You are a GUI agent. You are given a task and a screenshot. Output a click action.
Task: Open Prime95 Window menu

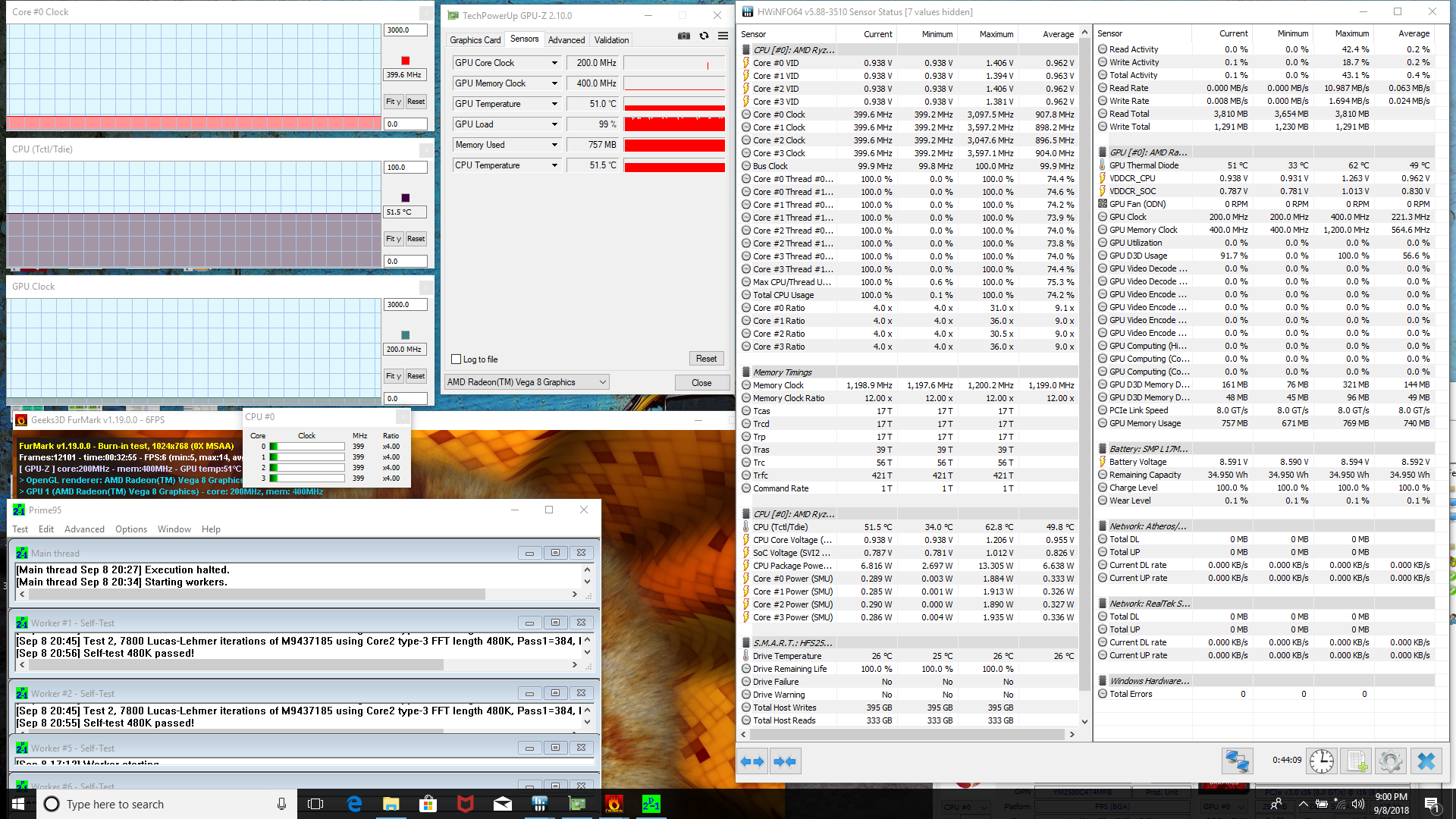(x=174, y=529)
